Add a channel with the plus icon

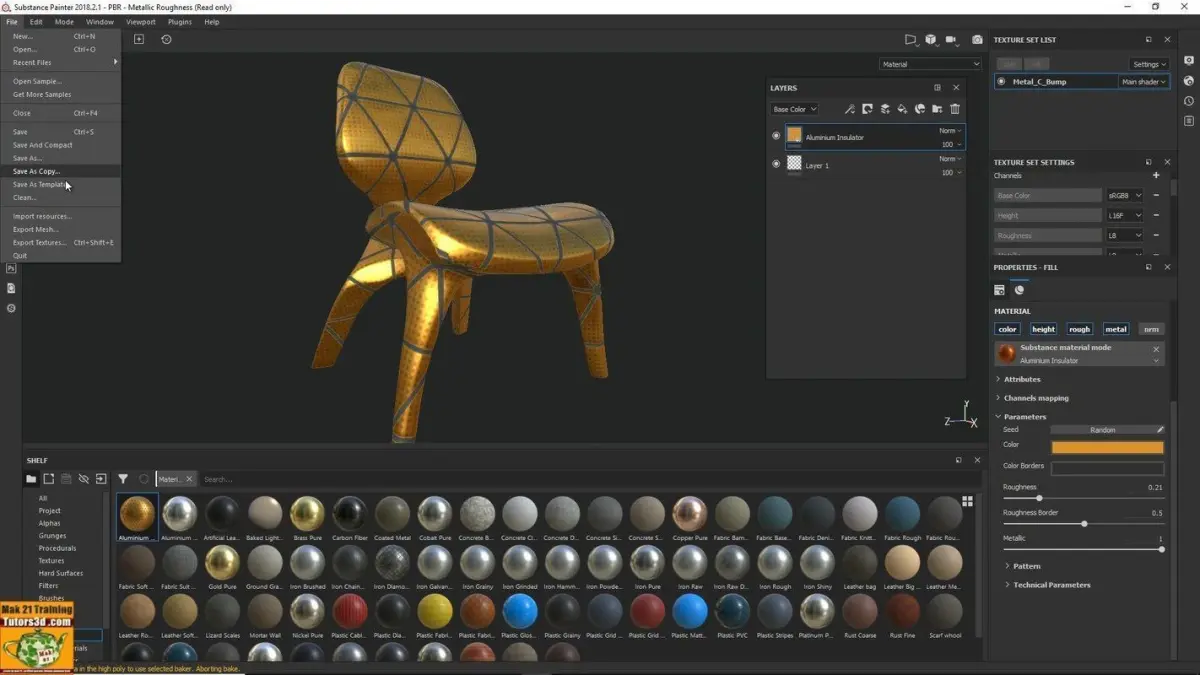(x=1156, y=175)
